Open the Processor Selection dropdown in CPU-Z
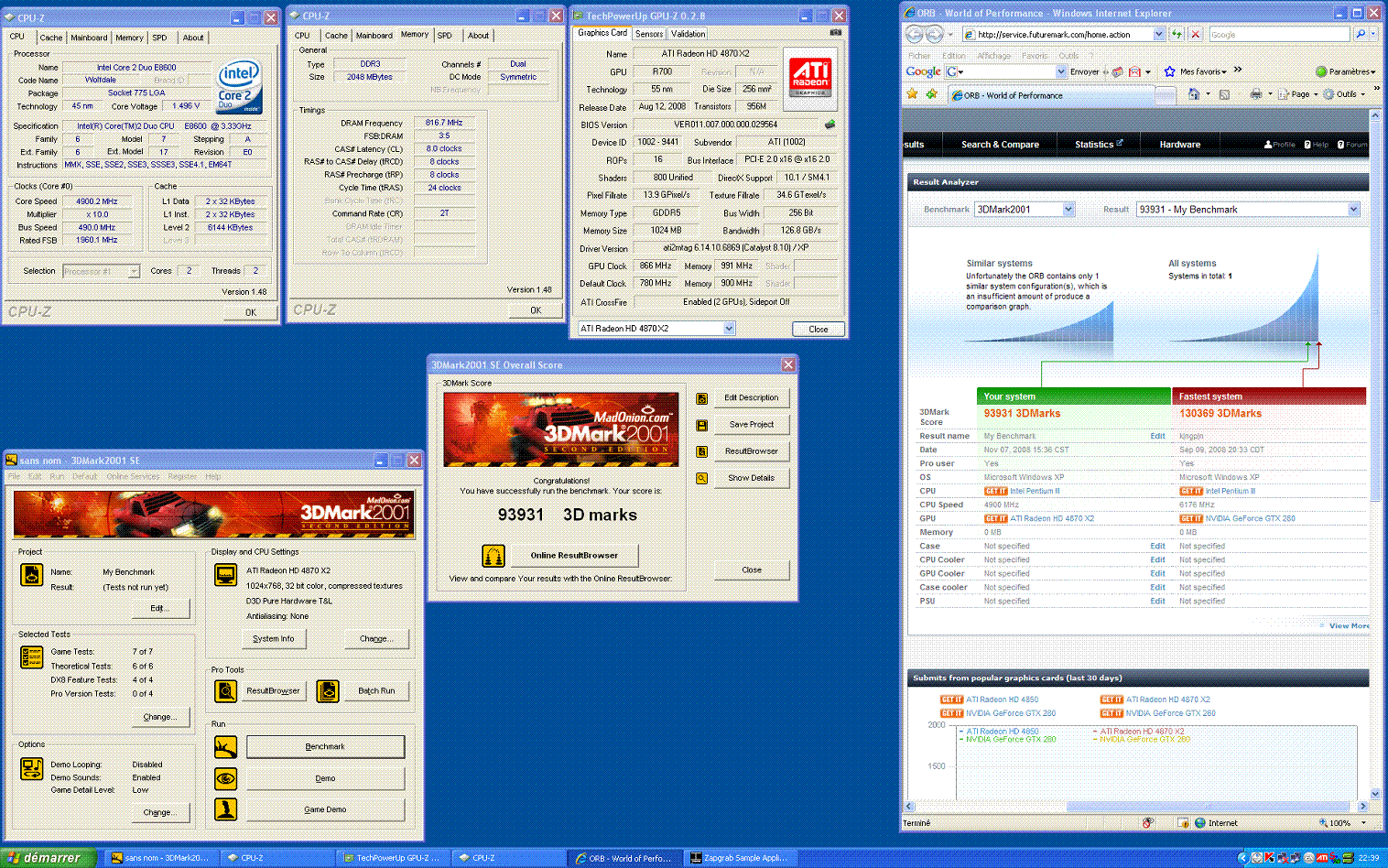 (134, 271)
